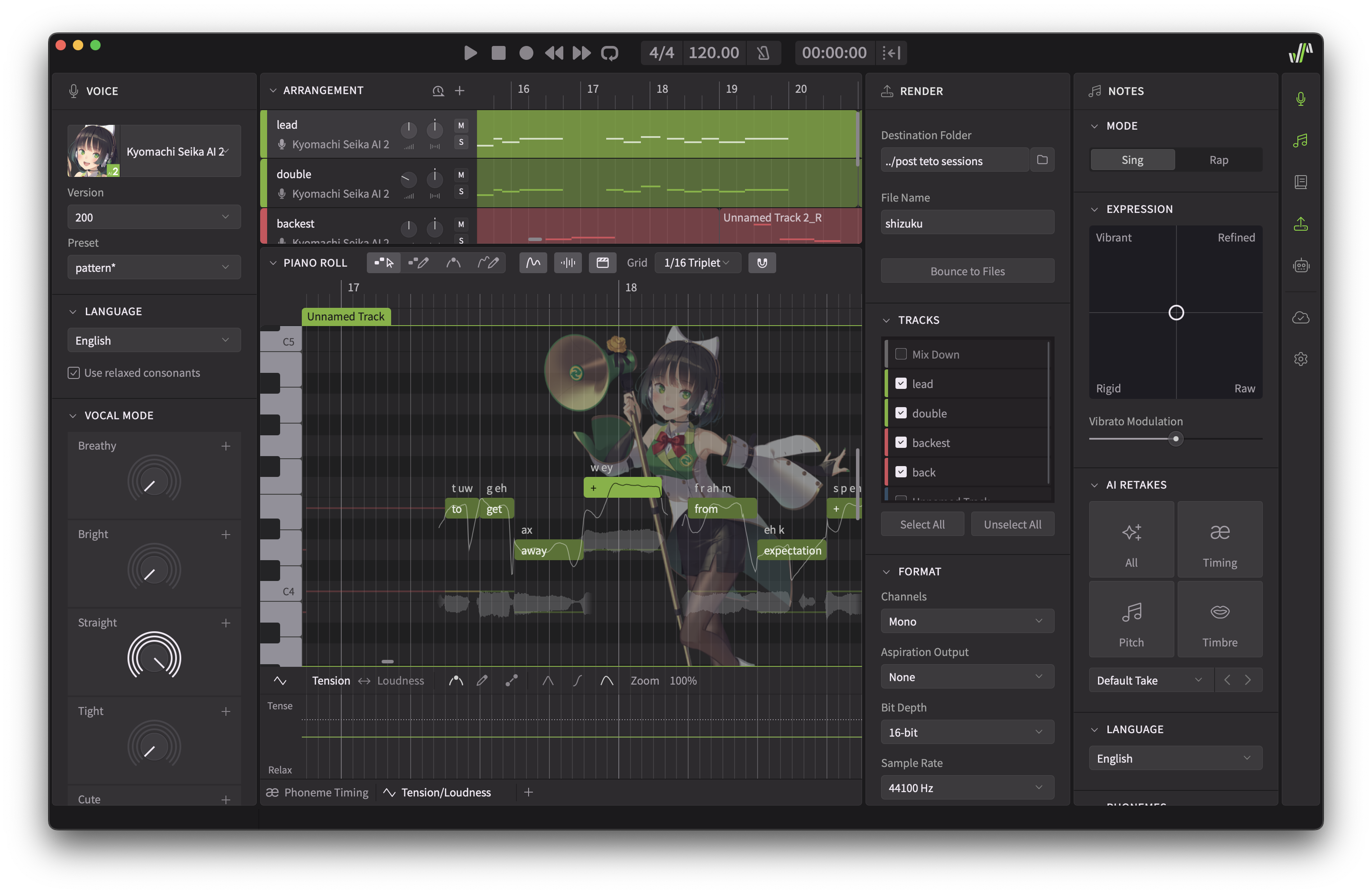The image size is (1372, 894).
Task: Adjust the Vibrato Modulation slider handle
Action: (x=1176, y=439)
